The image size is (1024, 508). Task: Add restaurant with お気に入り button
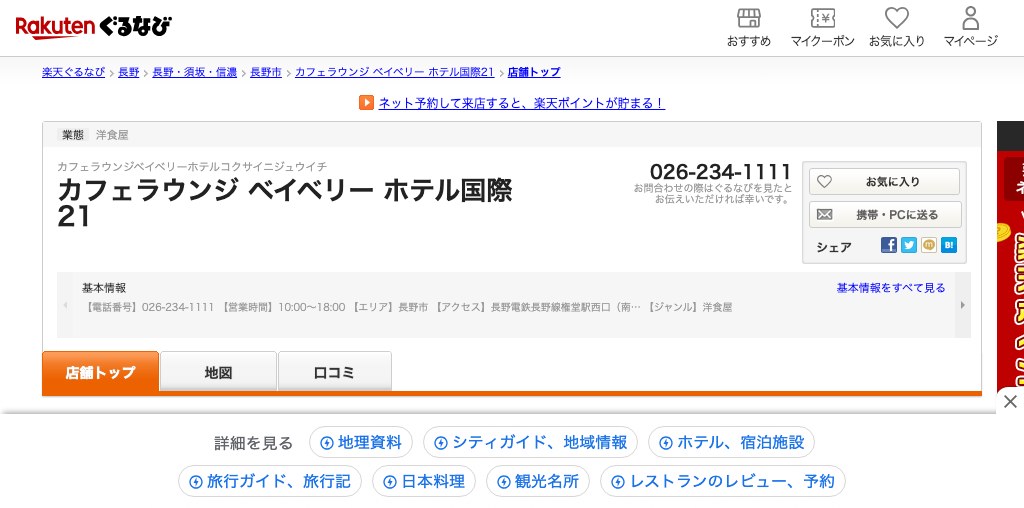tap(884, 182)
